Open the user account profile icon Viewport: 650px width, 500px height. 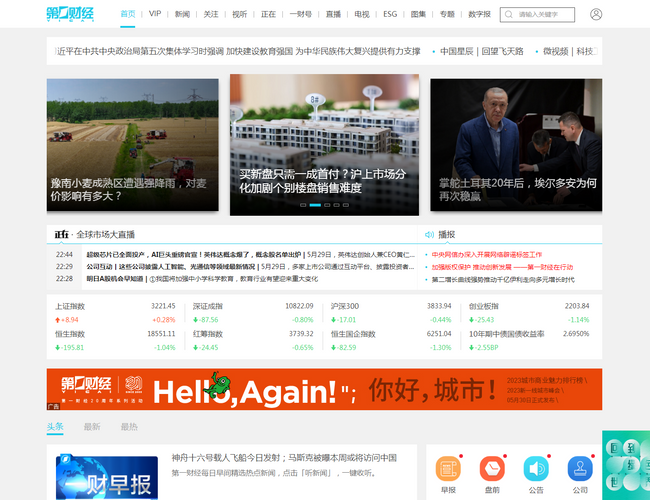(x=596, y=15)
